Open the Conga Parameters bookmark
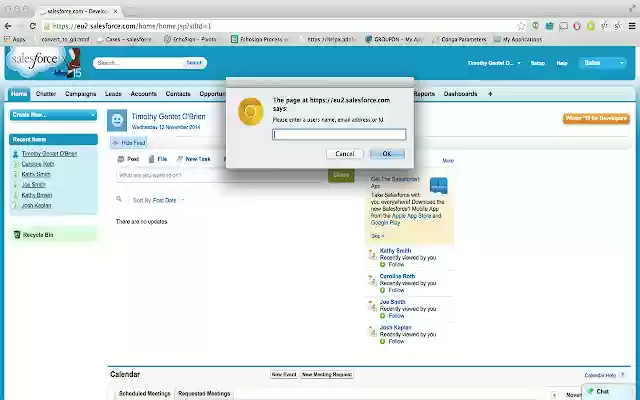The height and width of the screenshot is (400, 640). pos(459,40)
